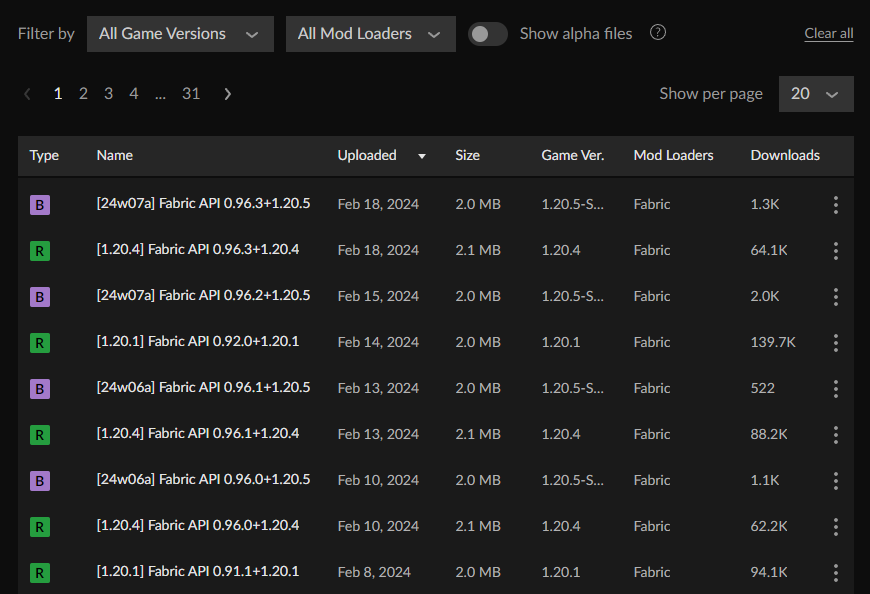This screenshot has width=870, height=594.
Task: Sort by the Mod Loaders column header
Action: coord(674,155)
